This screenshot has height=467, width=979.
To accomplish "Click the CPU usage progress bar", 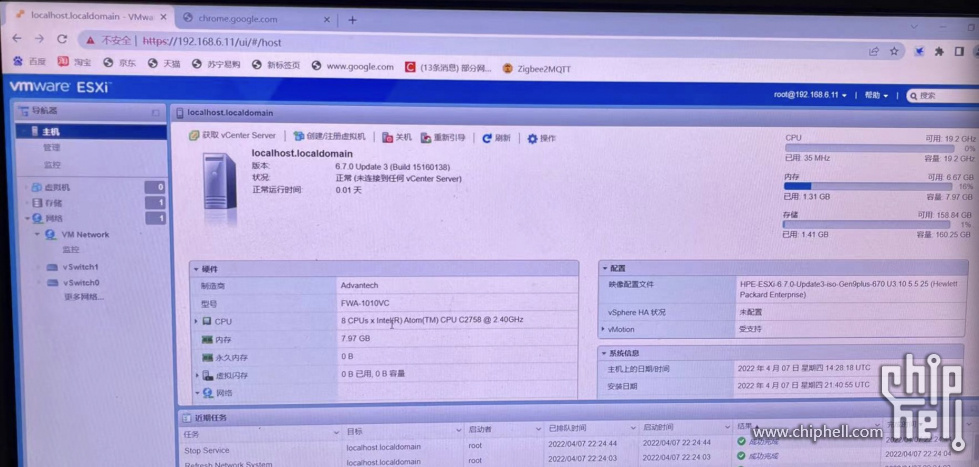I will click(869, 149).
